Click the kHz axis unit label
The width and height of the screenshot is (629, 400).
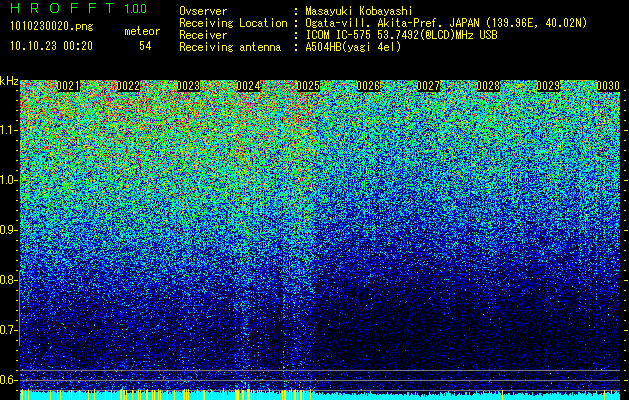coord(9,81)
